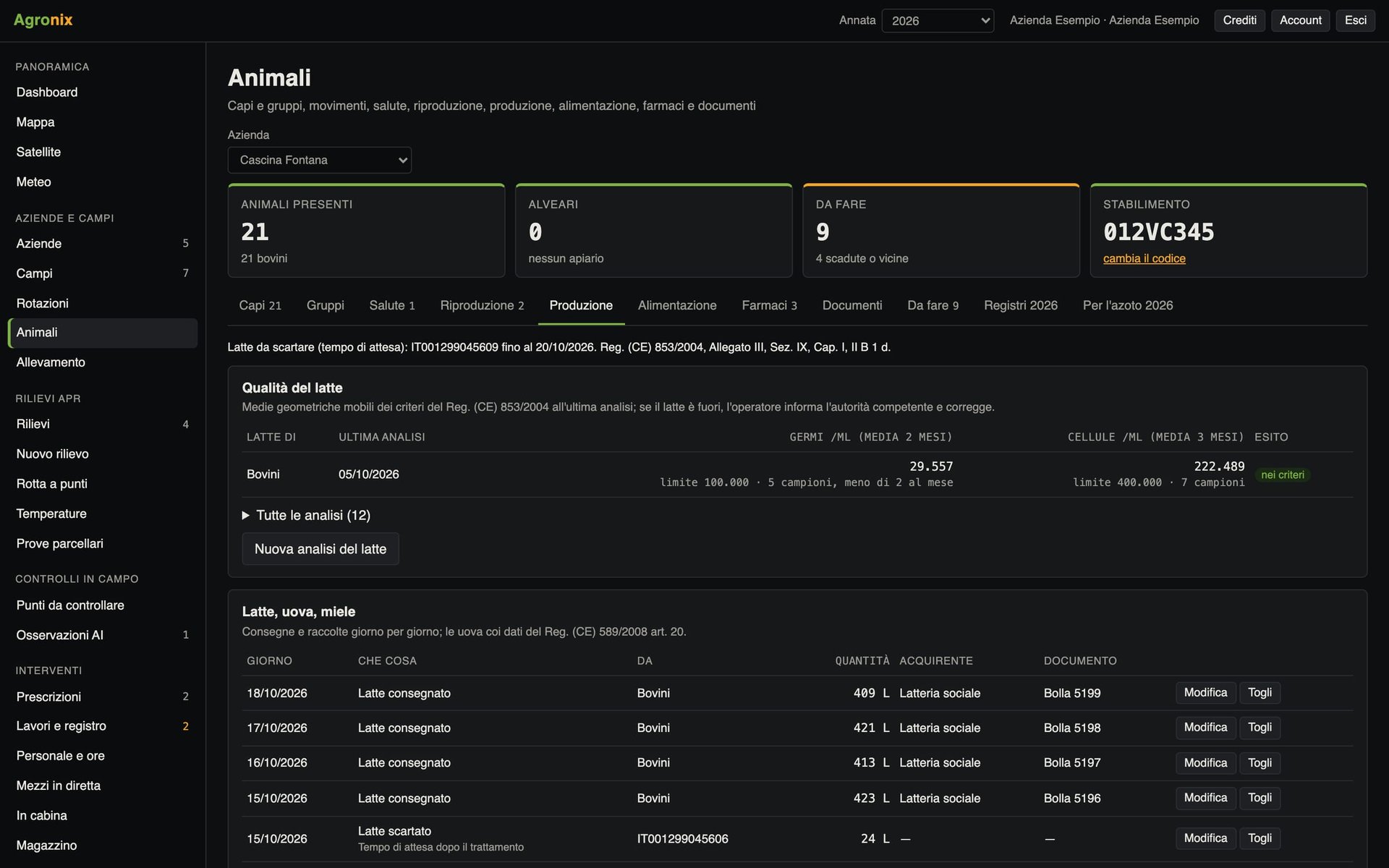Screen dimensions: 1389x868
Task: Open Meteo in sidebar
Action: (102, 182)
